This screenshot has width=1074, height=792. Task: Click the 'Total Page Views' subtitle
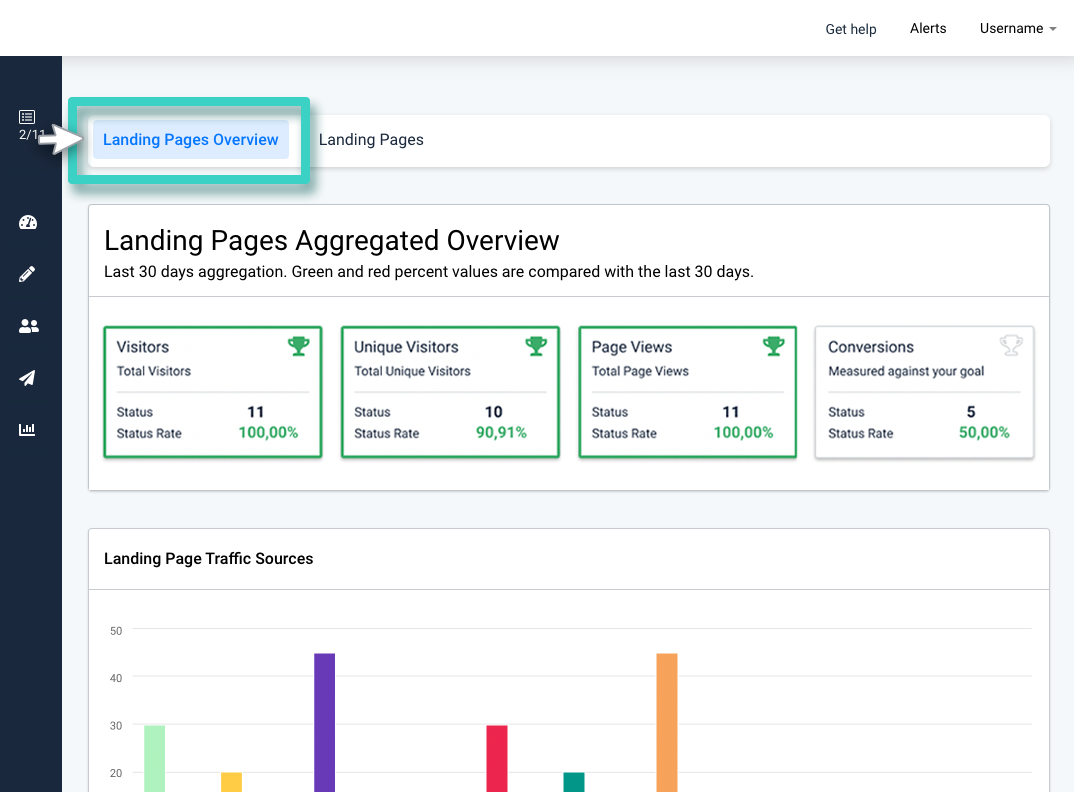[x=640, y=371]
